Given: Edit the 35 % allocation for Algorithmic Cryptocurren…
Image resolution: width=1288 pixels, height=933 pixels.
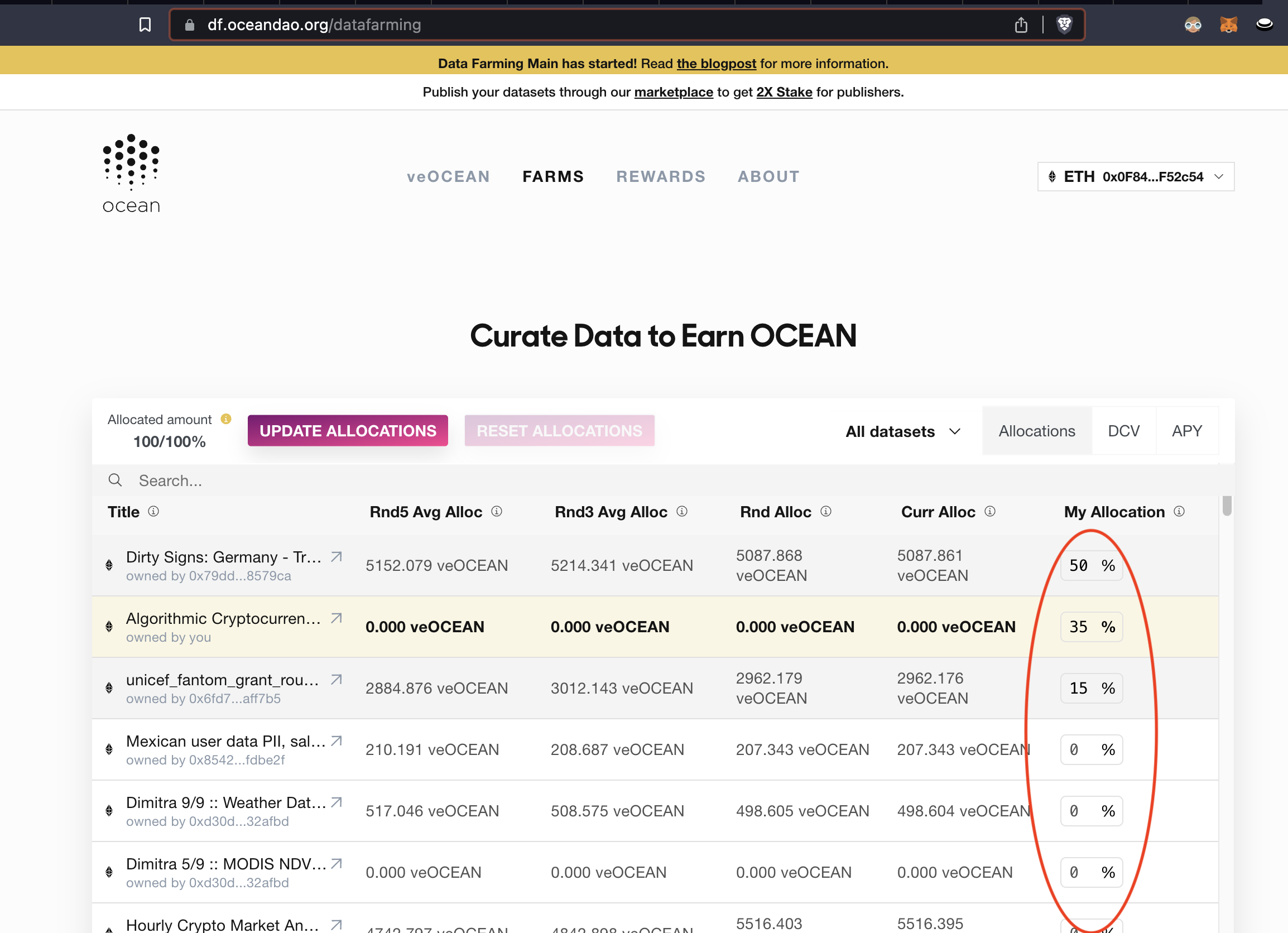Looking at the screenshot, I should (1092, 626).
